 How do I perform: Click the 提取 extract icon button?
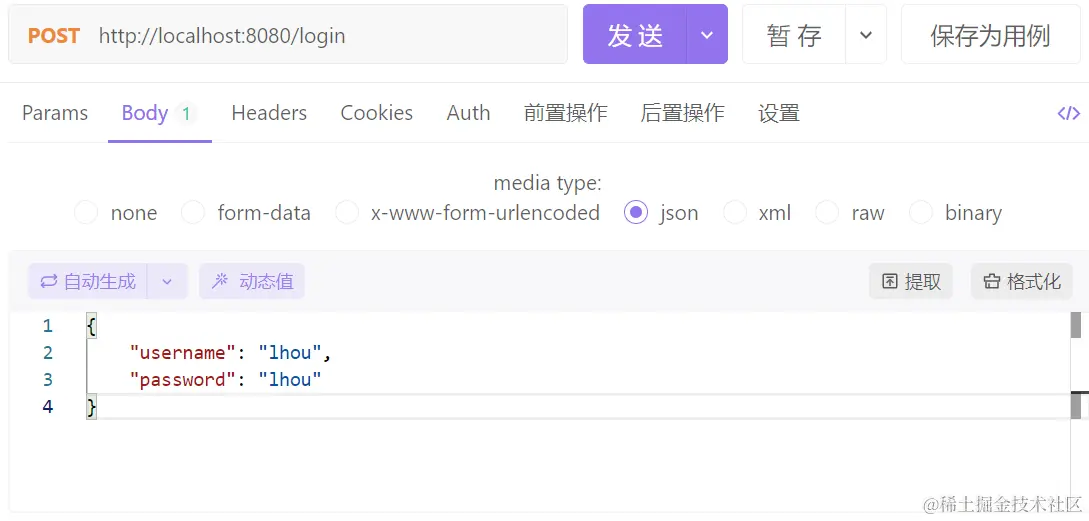889,282
